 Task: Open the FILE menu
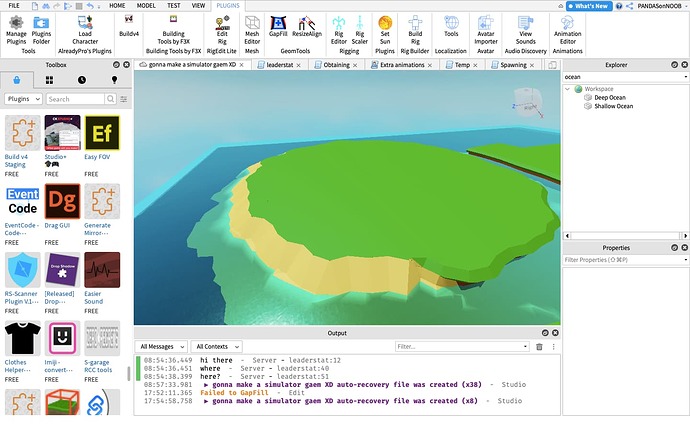point(14,6)
